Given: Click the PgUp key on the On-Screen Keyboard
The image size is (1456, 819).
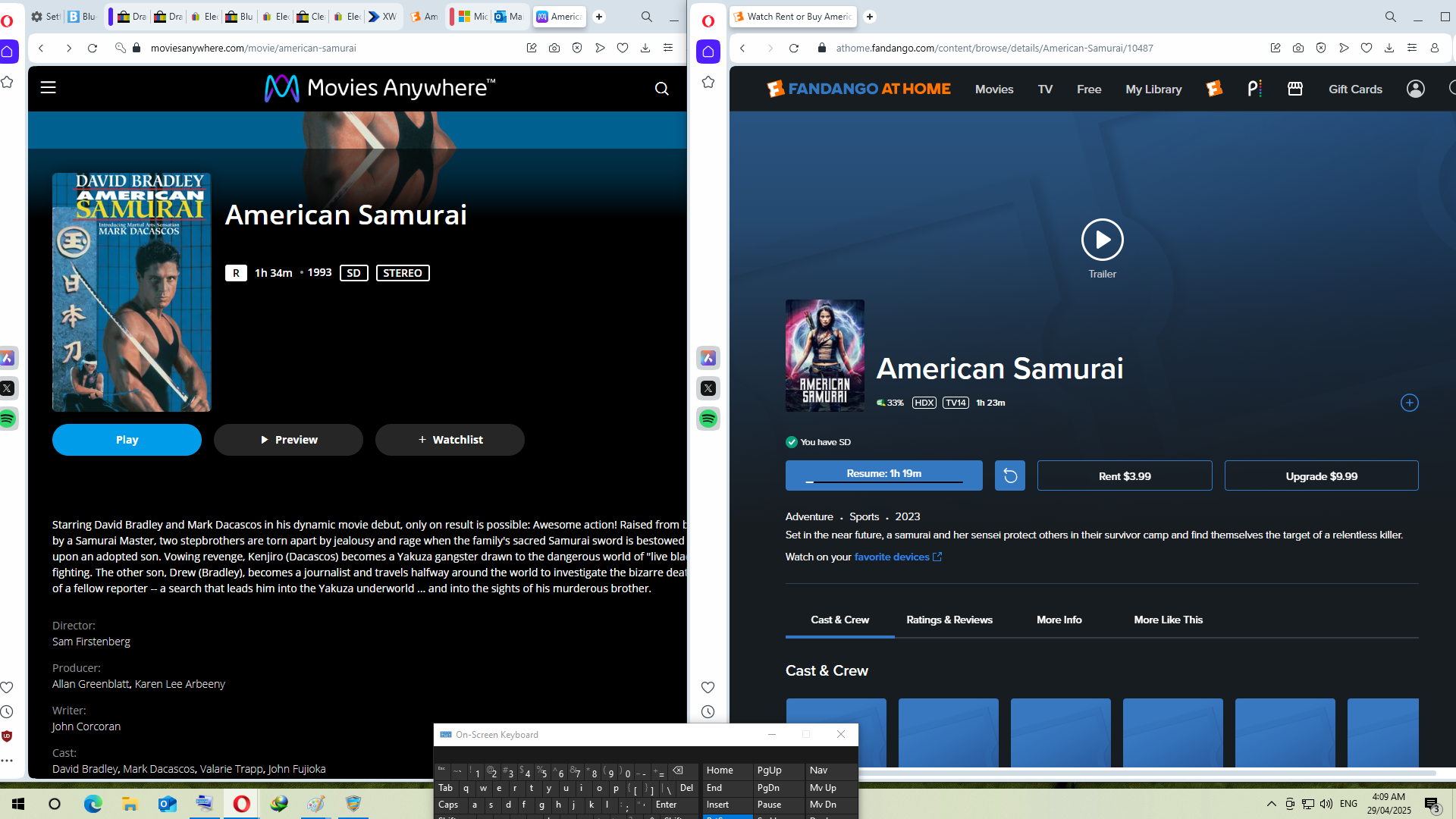Looking at the screenshot, I should 778,770.
